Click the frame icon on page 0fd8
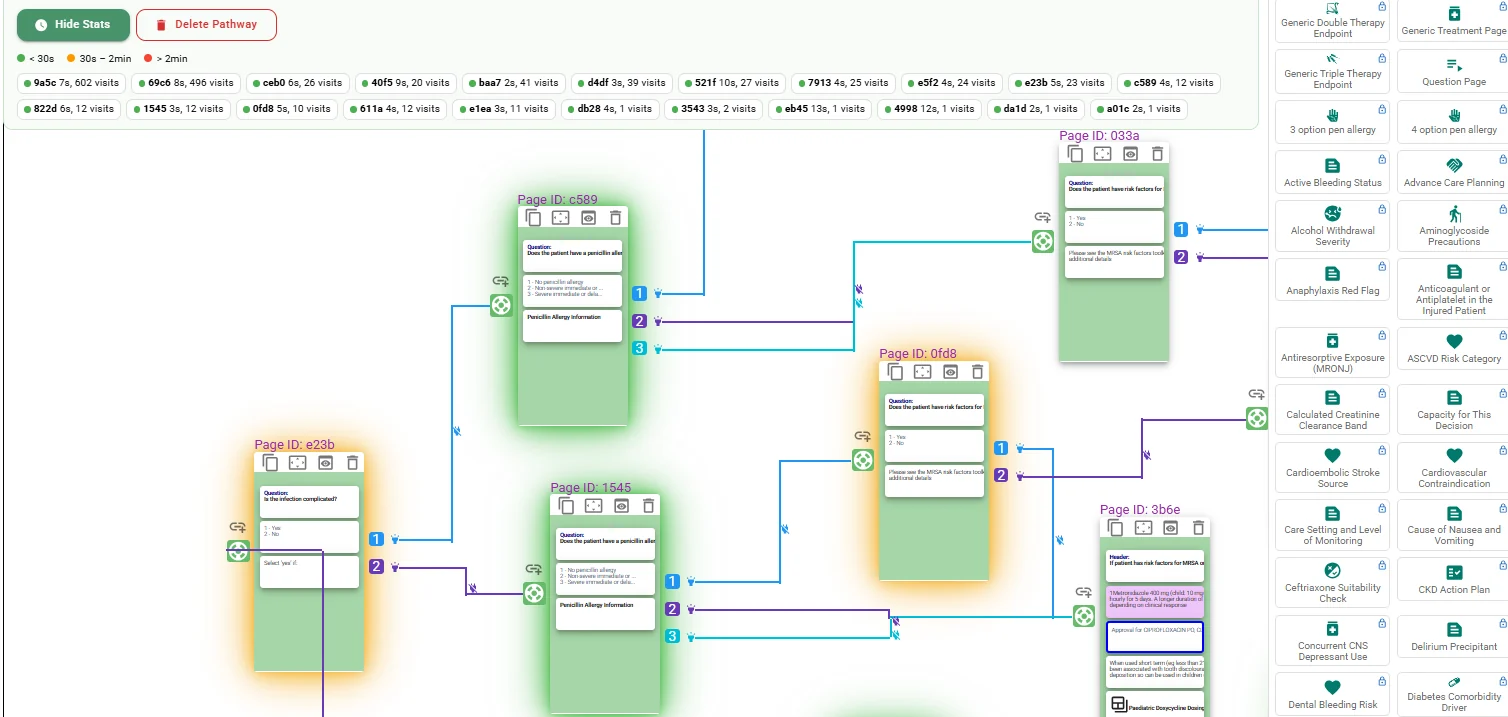Viewport: 1508px width, 717px height. [923, 371]
